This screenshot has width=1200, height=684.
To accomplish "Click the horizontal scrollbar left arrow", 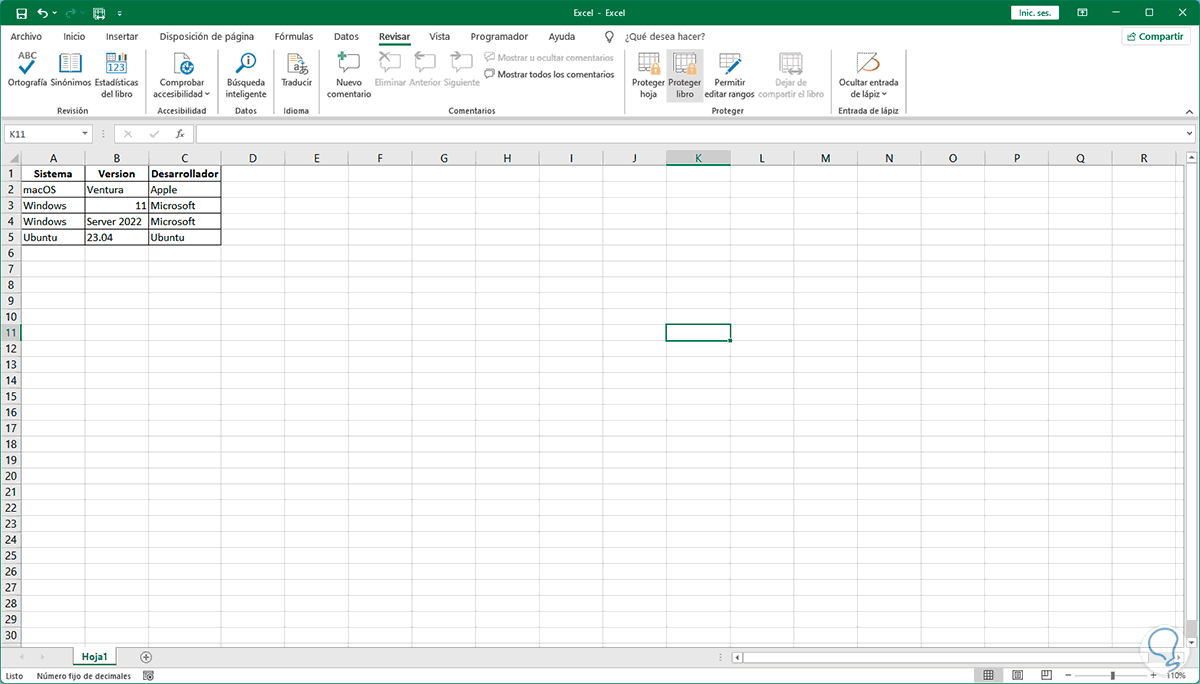I will tap(738, 657).
